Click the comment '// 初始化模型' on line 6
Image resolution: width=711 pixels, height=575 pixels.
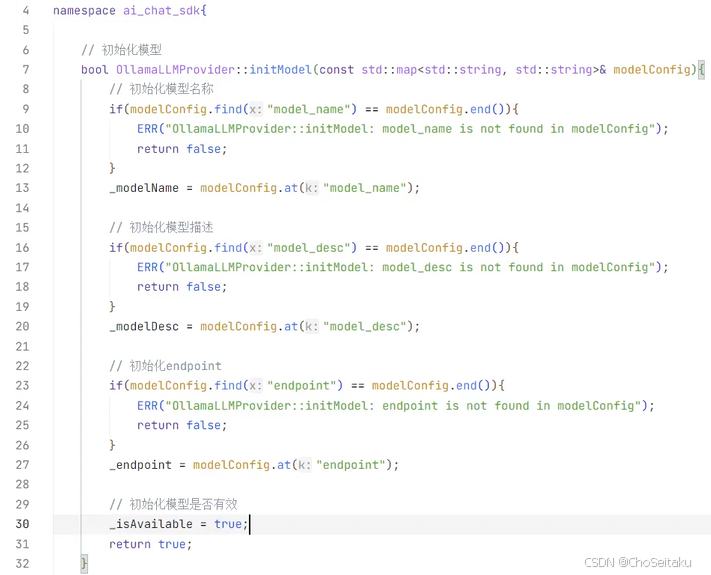(122, 49)
